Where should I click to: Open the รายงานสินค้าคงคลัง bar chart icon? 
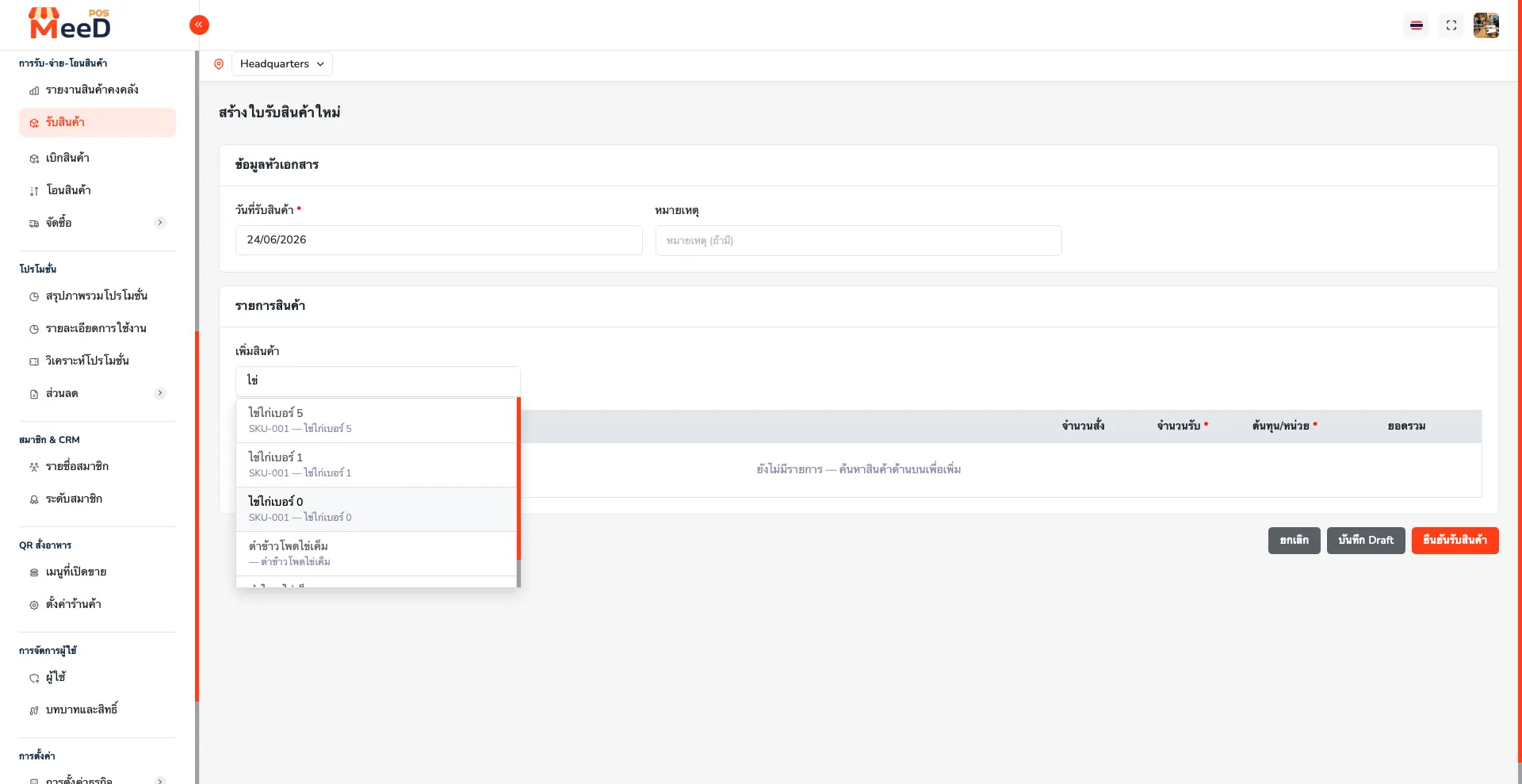(x=34, y=90)
